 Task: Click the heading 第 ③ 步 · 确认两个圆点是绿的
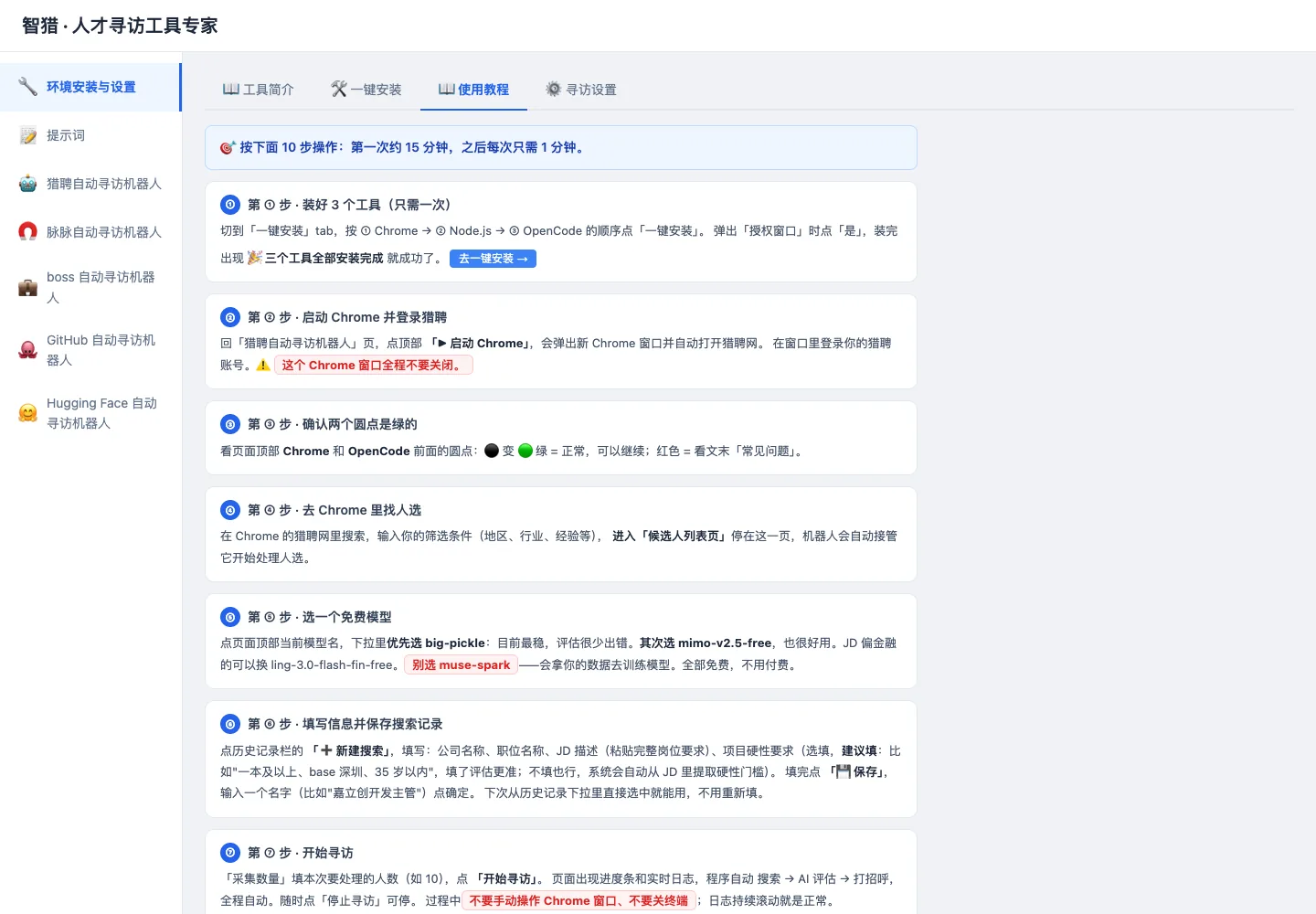pyautogui.click(x=333, y=424)
